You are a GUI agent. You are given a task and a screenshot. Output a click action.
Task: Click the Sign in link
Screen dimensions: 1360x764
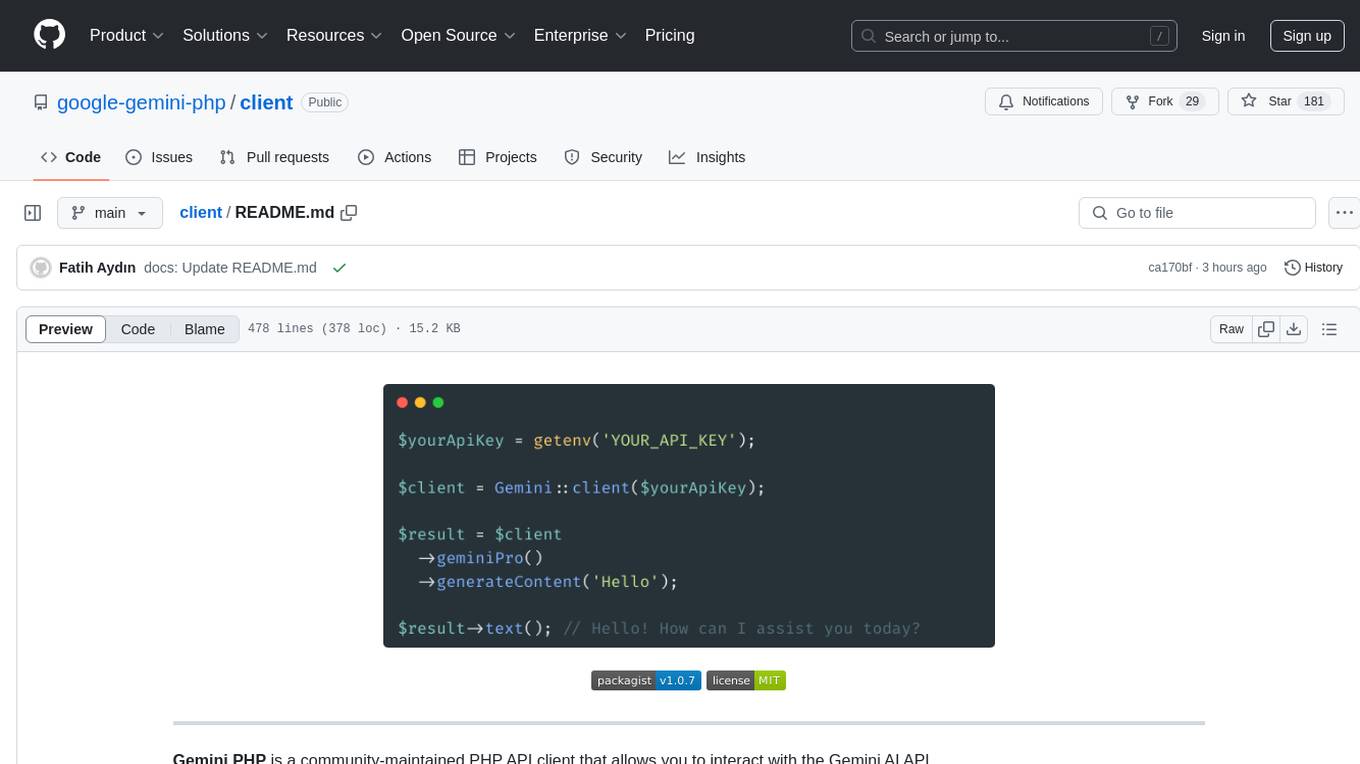[1223, 36]
